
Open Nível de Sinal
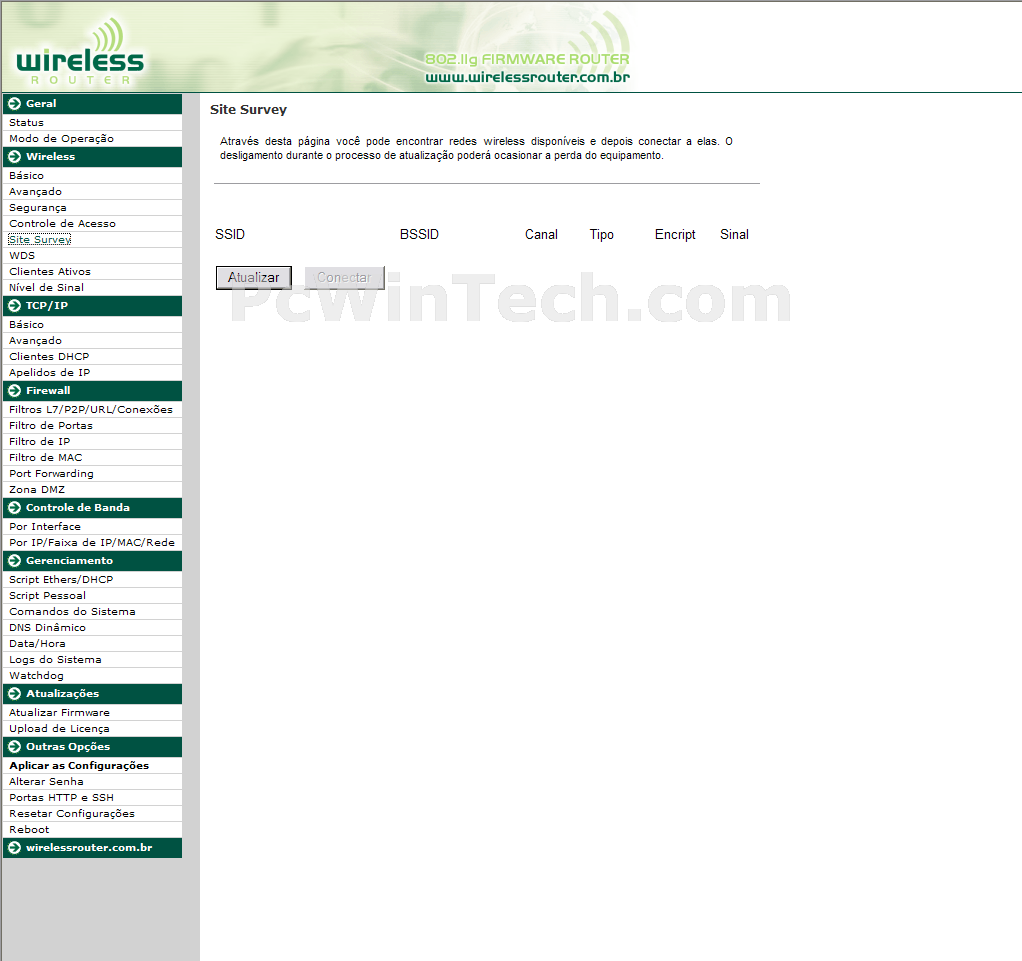coord(46,288)
